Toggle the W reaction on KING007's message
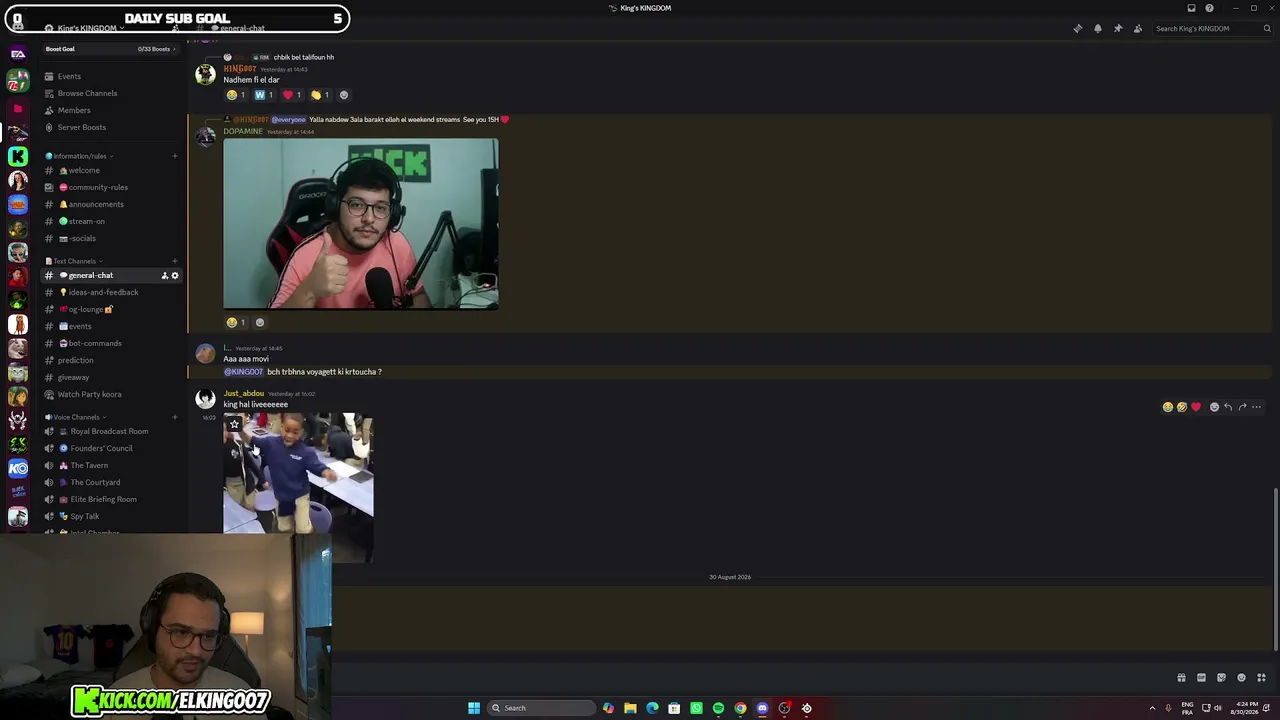This screenshot has width=1280, height=720. tap(264, 95)
